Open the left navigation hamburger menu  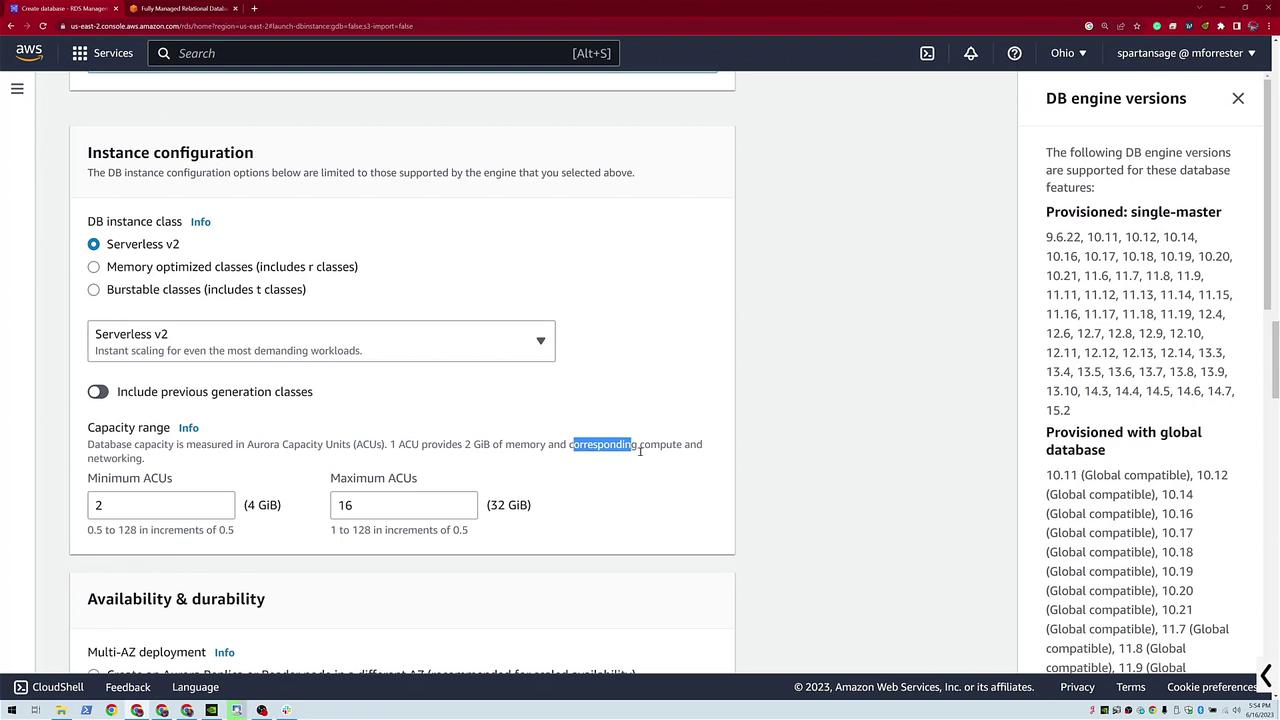click(x=17, y=89)
